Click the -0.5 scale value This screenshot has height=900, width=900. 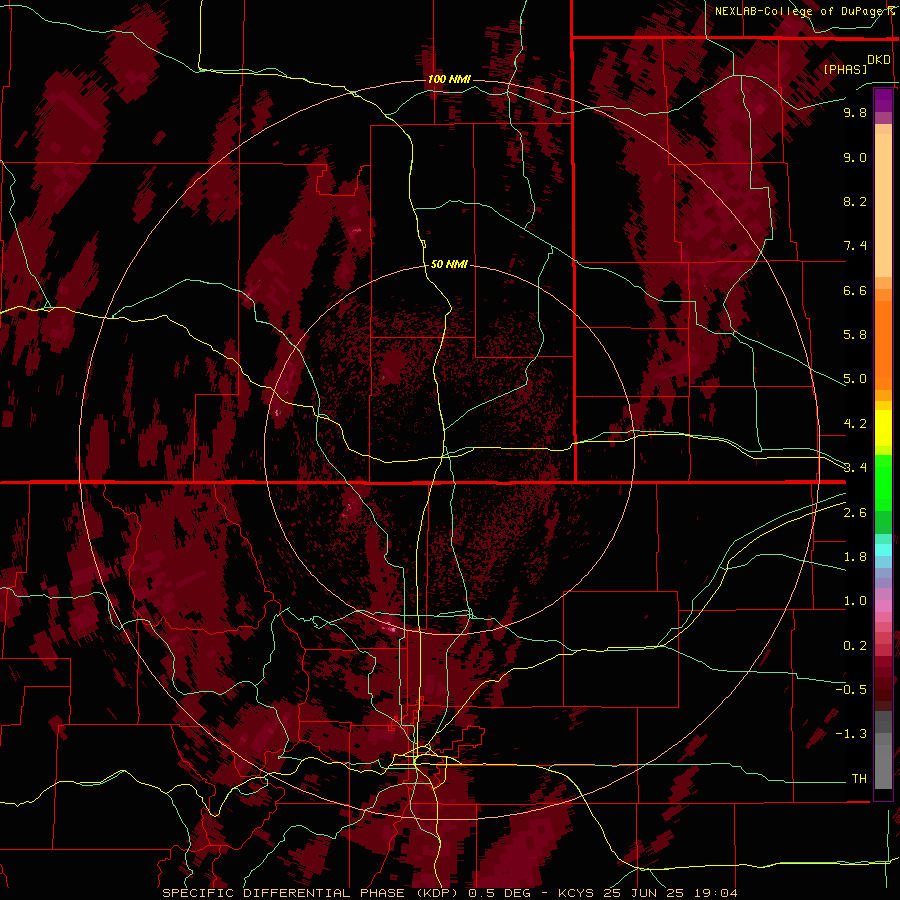point(851,690)
